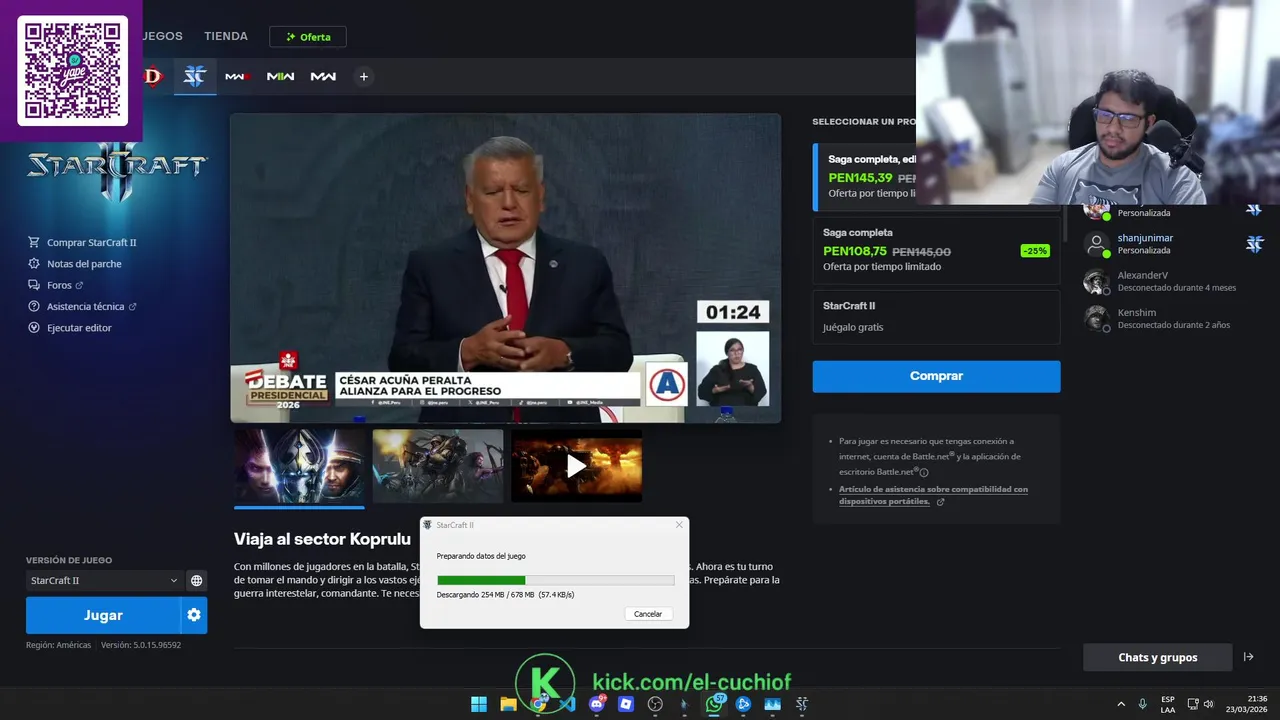Click the volume speaker icon in tray

click(x=1208, y=704)
